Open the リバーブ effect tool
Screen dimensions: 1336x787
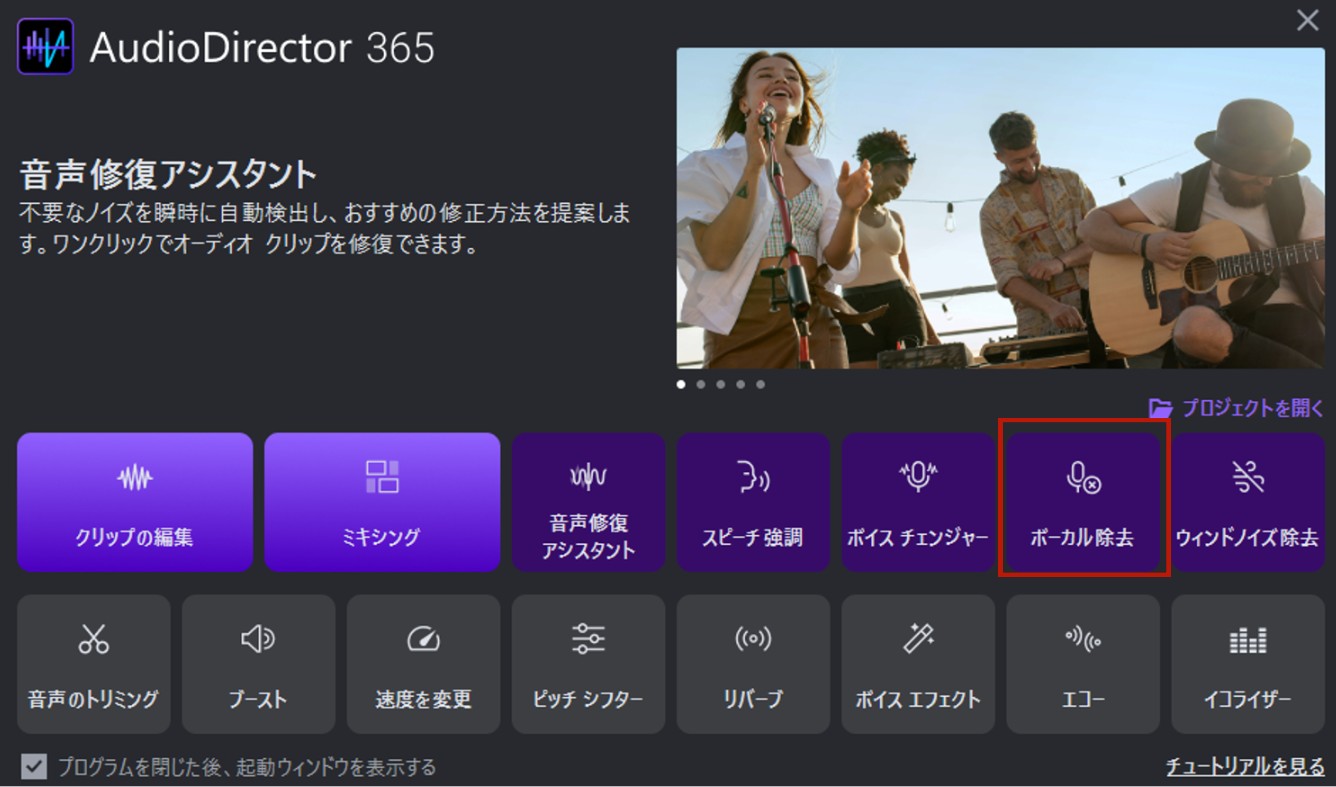pos(753,664)
